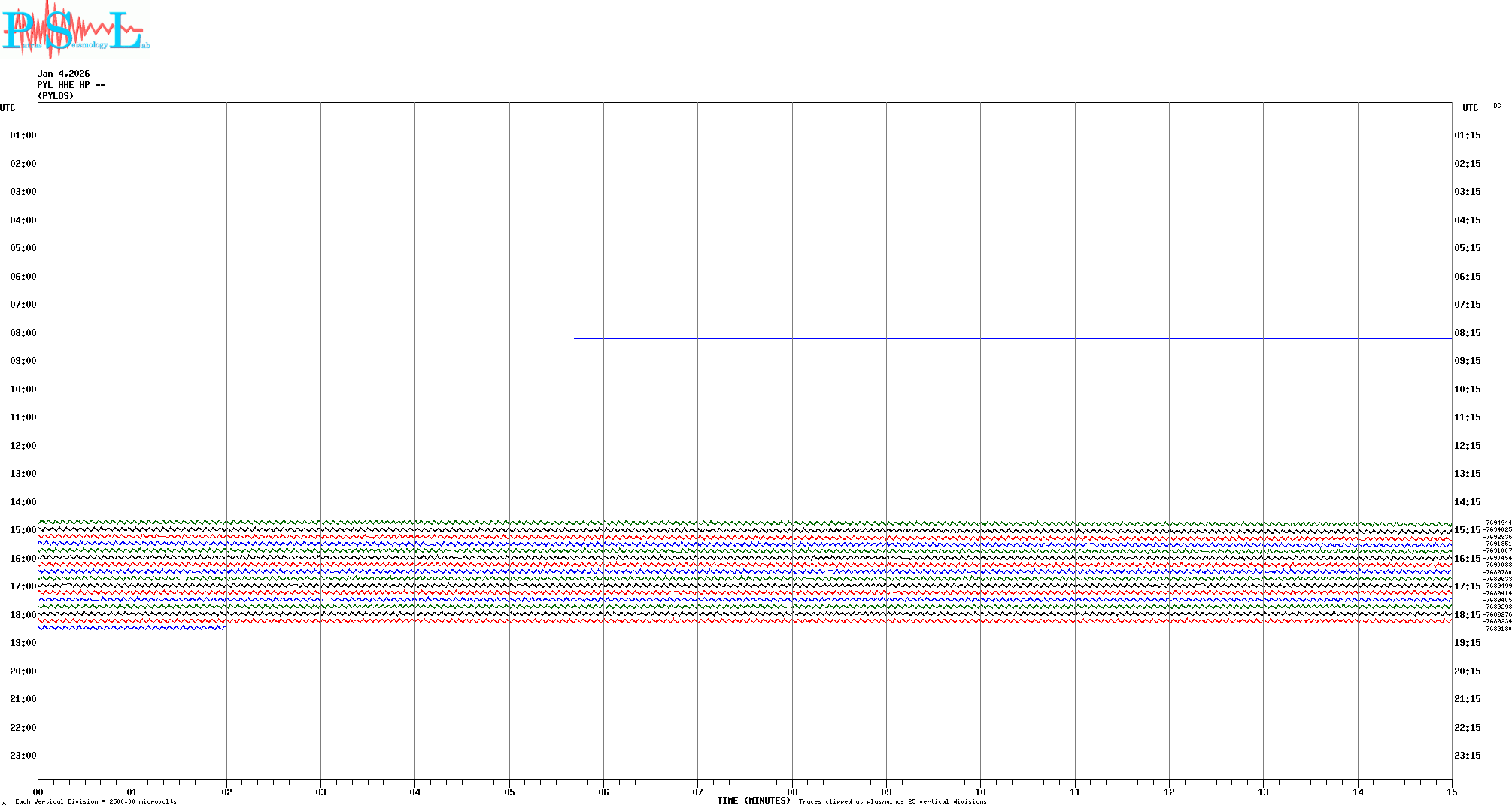Click the -7689180 DC offset value
The image size is (1512, 812).
point(1496,629)
